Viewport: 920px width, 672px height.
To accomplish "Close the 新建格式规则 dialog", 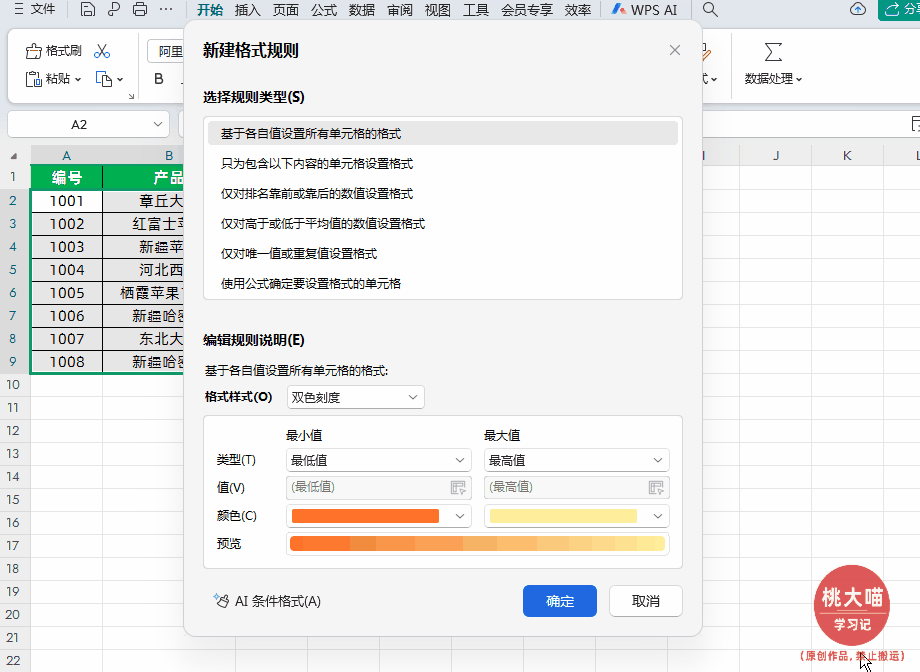I will 675,50.
